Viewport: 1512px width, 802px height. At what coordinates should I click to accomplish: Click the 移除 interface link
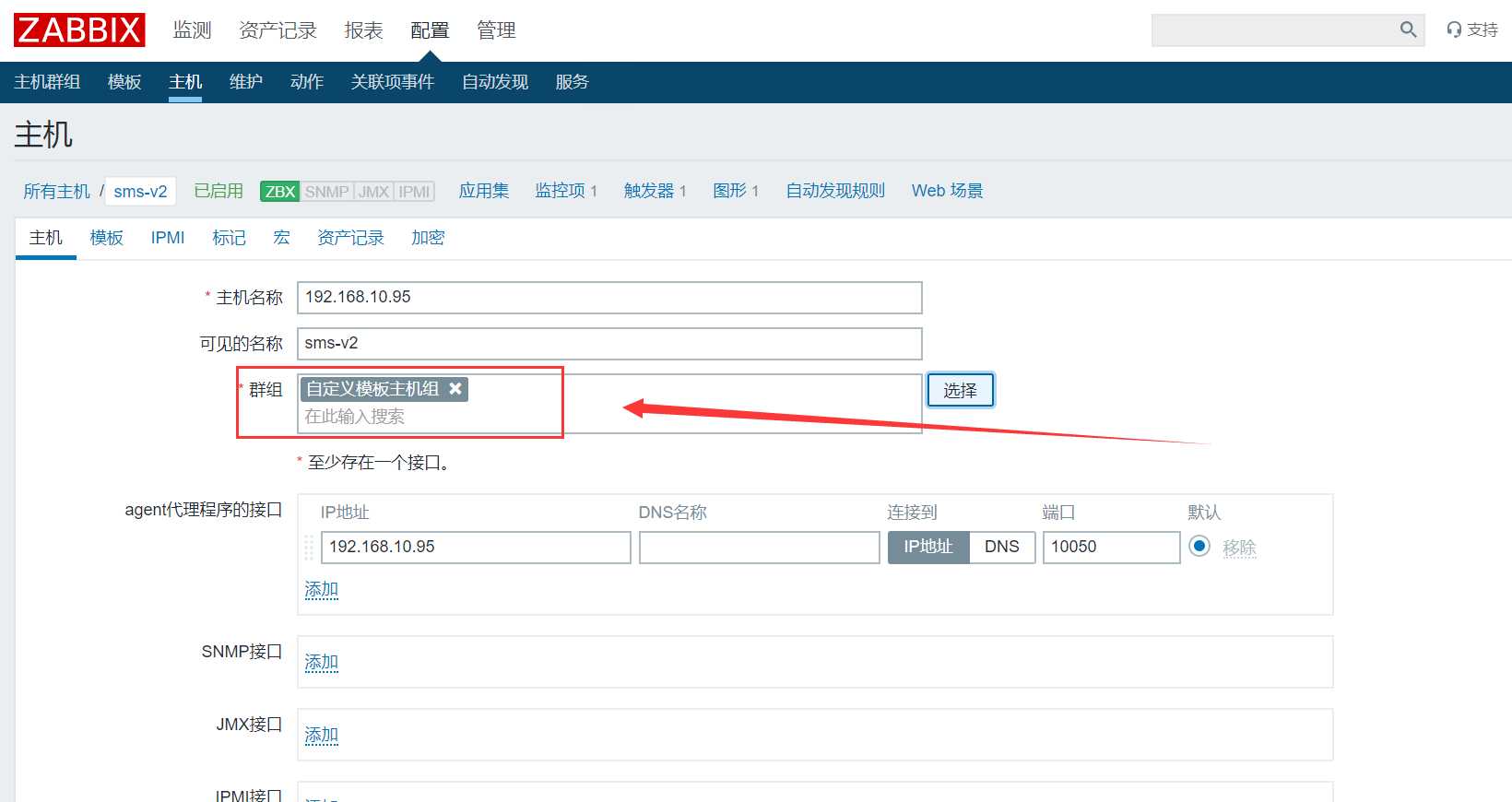1240,548
